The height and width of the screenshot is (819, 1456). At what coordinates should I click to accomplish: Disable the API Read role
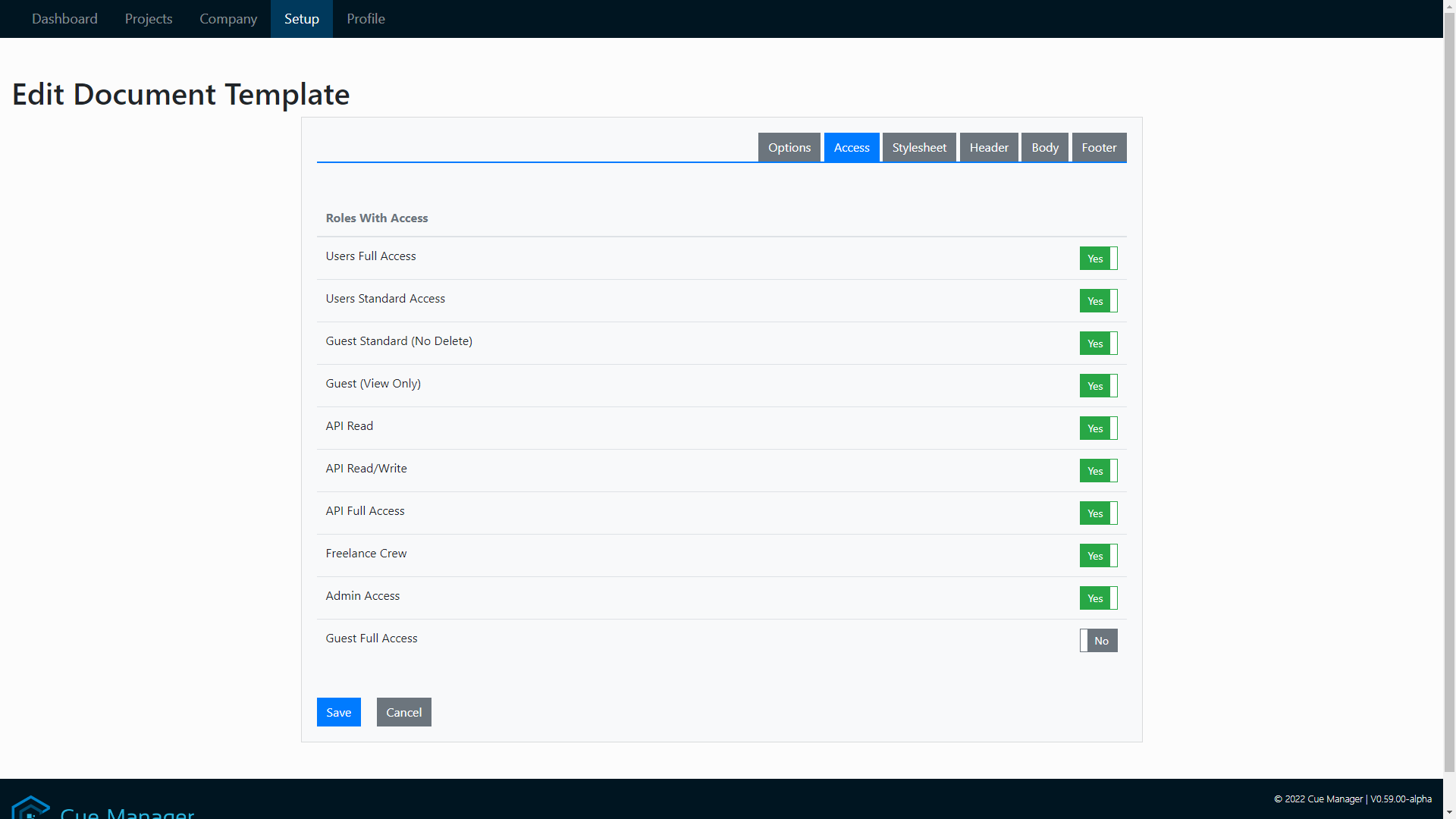[1098, 428]
